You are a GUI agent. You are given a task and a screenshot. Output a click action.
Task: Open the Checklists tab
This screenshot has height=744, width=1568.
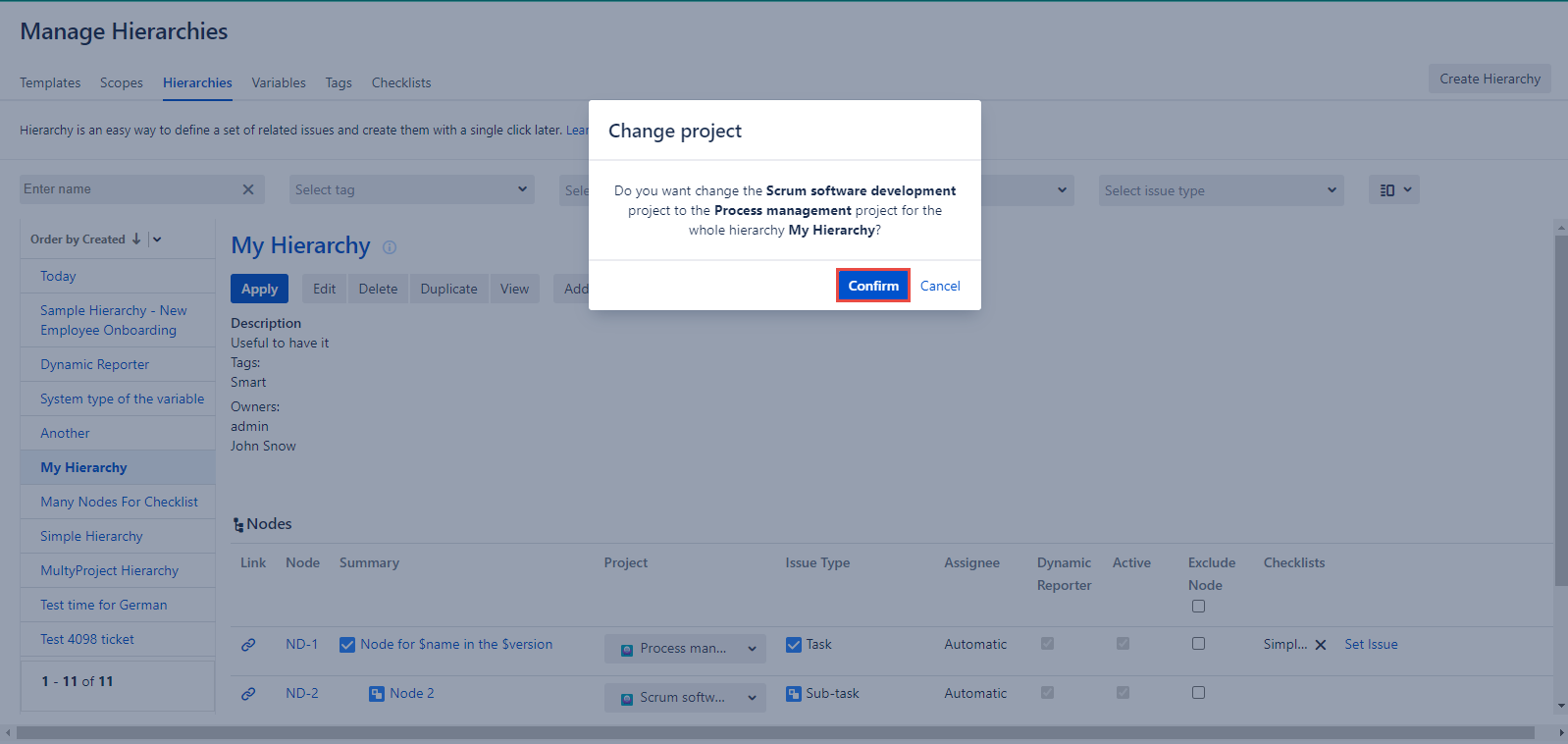pyautogui.click(x=400, y=83)
